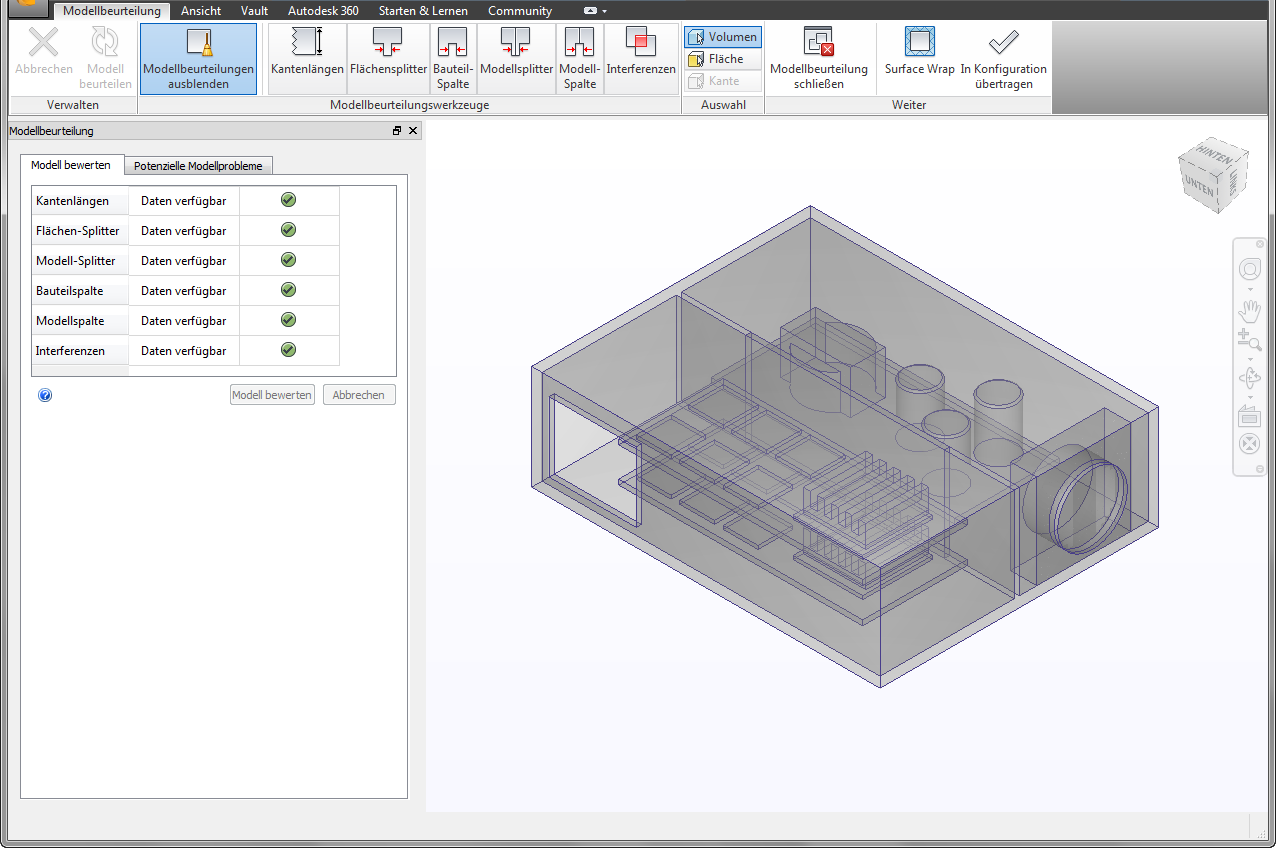Select the Zoom tool in navigation bar
The image size is (1276, 848).
(x=1250, y=339)
